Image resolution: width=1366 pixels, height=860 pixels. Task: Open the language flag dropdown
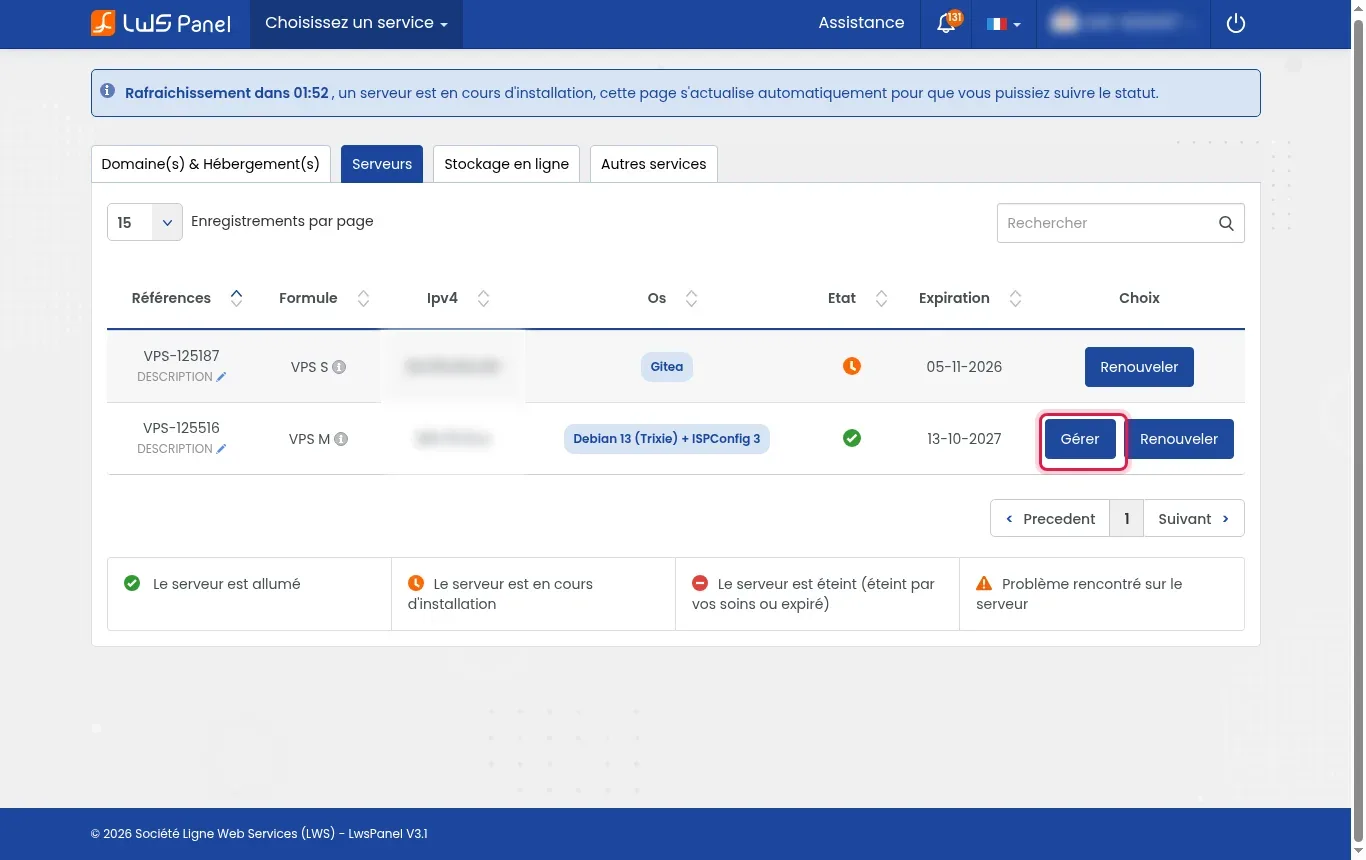[x=1003, y=24]
